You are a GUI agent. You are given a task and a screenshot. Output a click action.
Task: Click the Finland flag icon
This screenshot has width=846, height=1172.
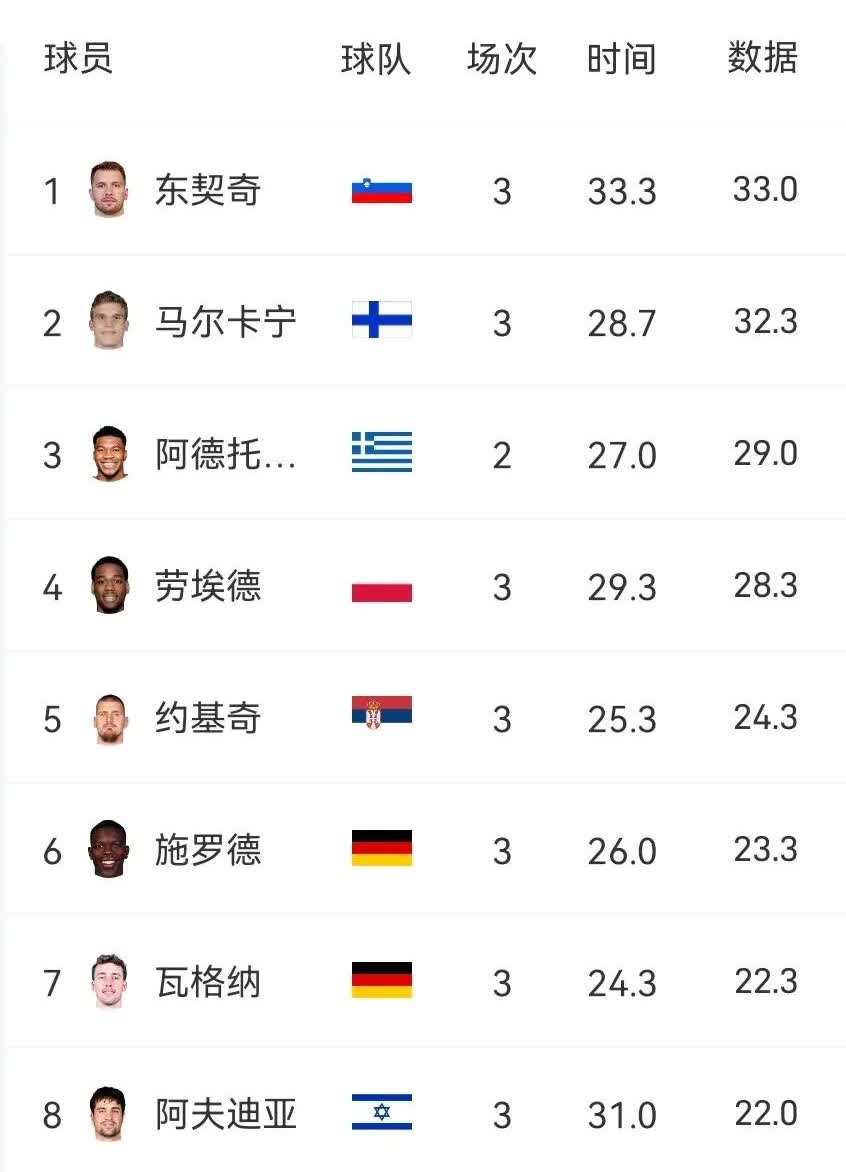[382, 322]
